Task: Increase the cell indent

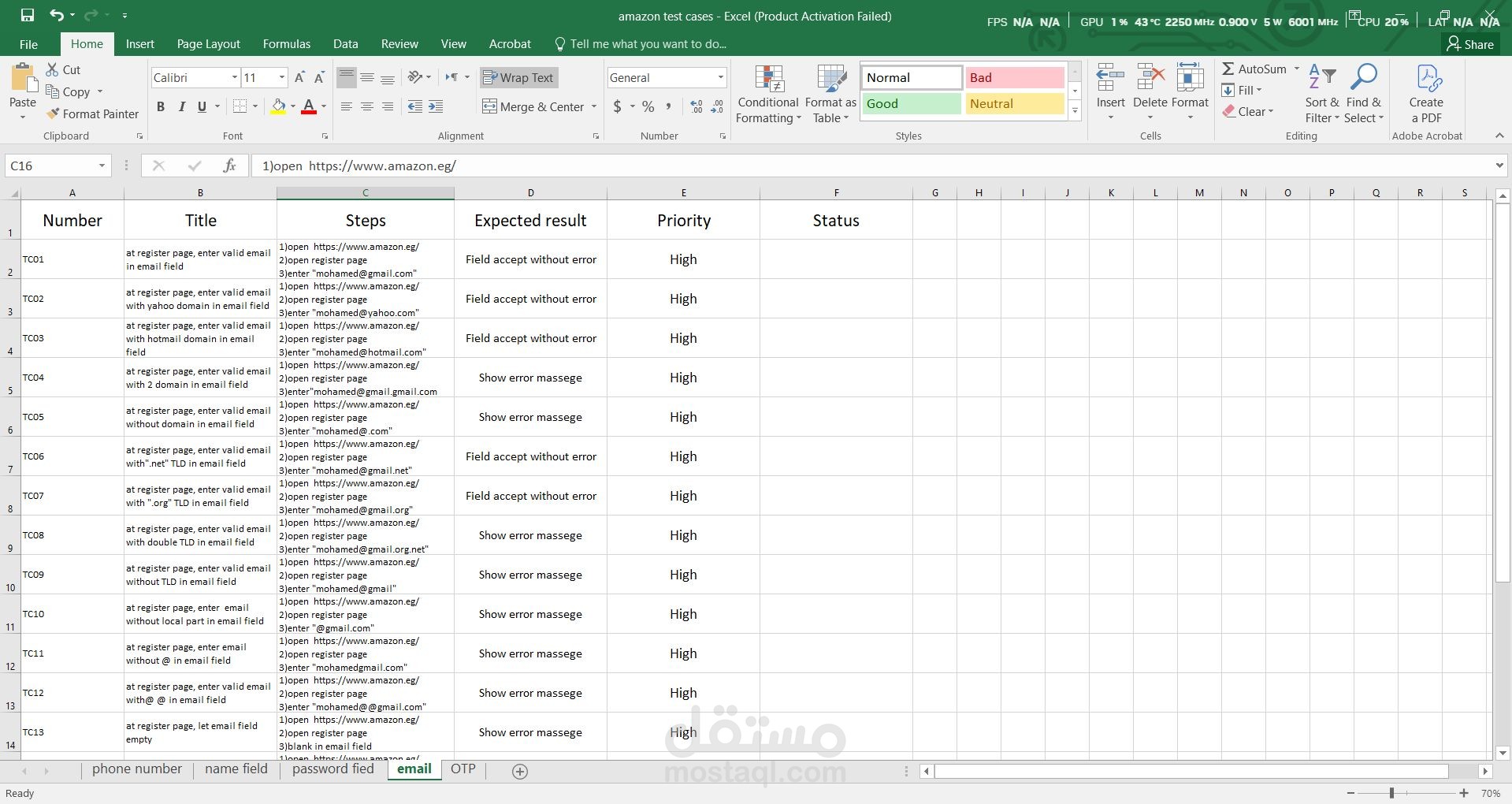Action: [436, 106]
